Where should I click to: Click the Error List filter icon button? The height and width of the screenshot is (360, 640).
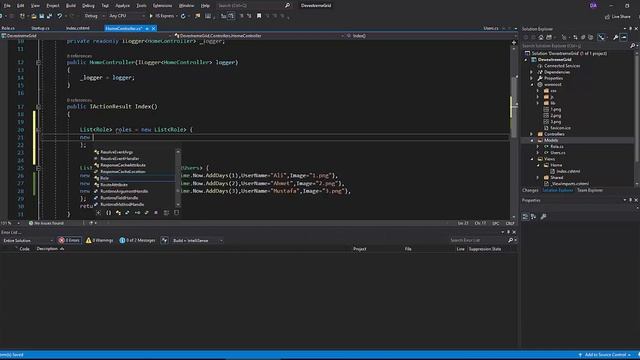pyautogui.click(x=164, y=240)
